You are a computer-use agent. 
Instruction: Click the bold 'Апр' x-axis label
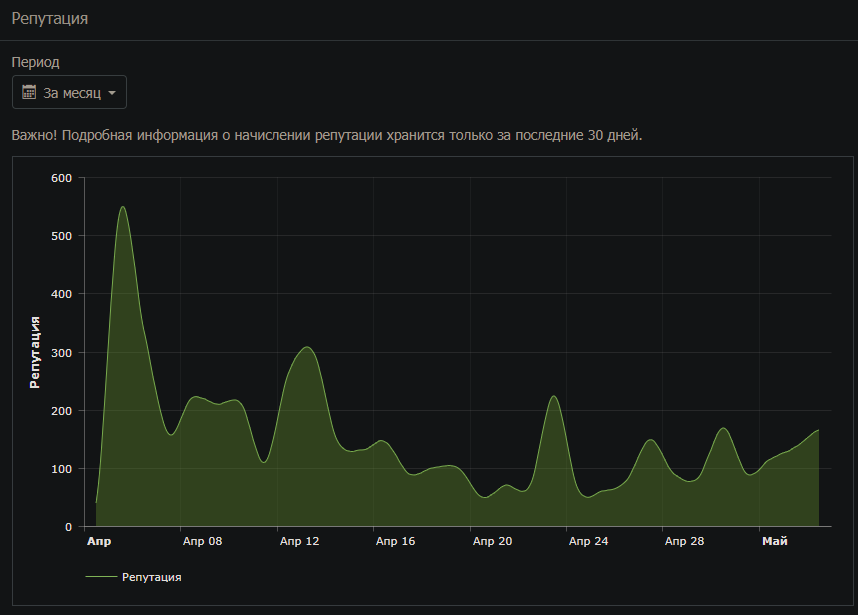(99, 541)
